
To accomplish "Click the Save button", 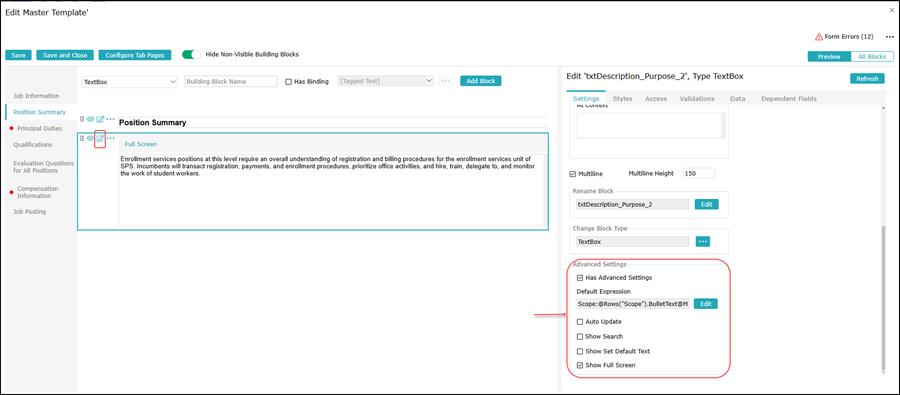I will coord(18,55).
